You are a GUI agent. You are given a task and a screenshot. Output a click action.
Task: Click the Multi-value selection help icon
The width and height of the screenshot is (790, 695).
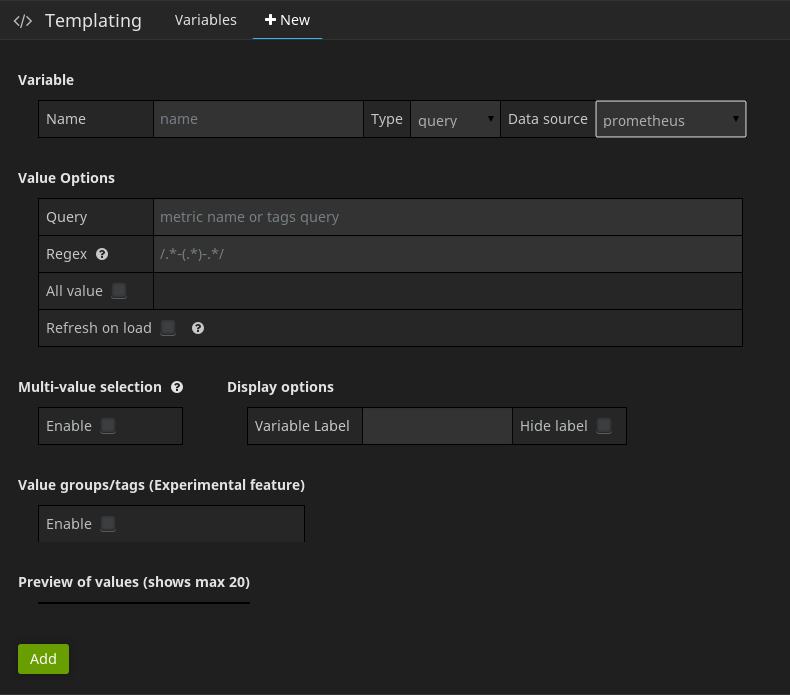point(177,387)
